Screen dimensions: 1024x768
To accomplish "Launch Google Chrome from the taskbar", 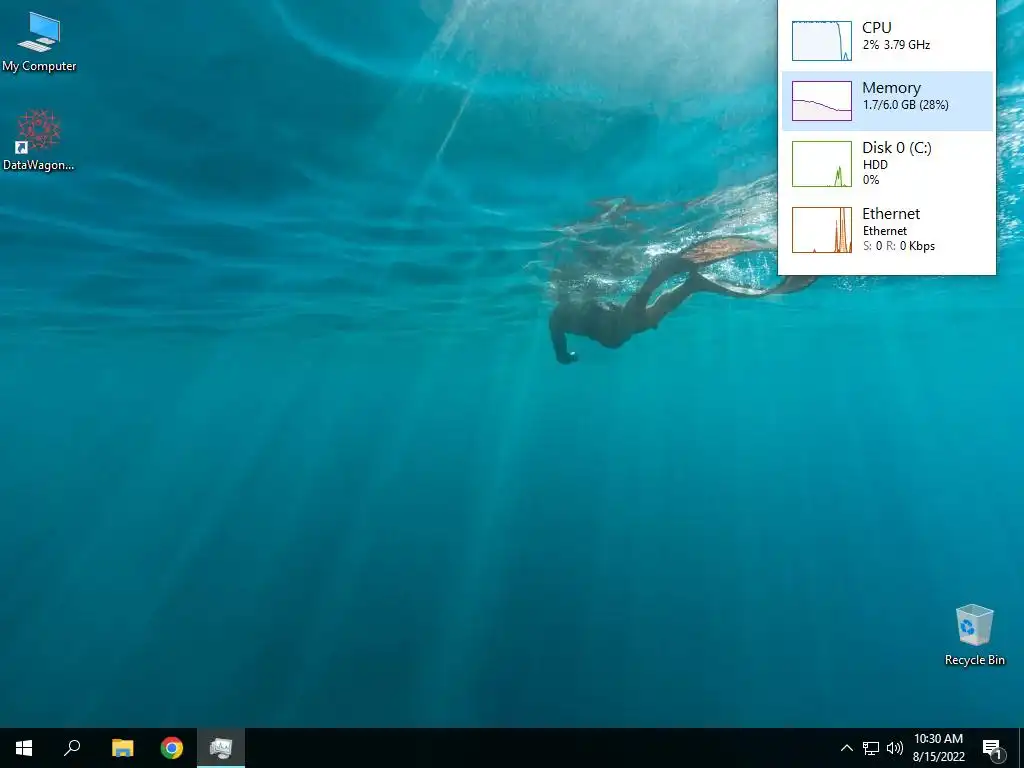I will click(x=172, y=748).
